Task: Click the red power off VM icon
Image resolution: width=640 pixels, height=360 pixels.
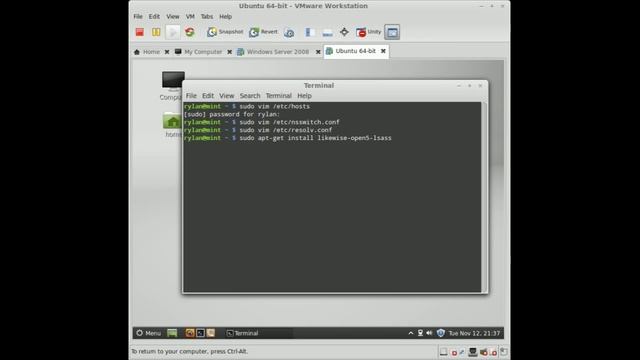Action: click(140, 32)
